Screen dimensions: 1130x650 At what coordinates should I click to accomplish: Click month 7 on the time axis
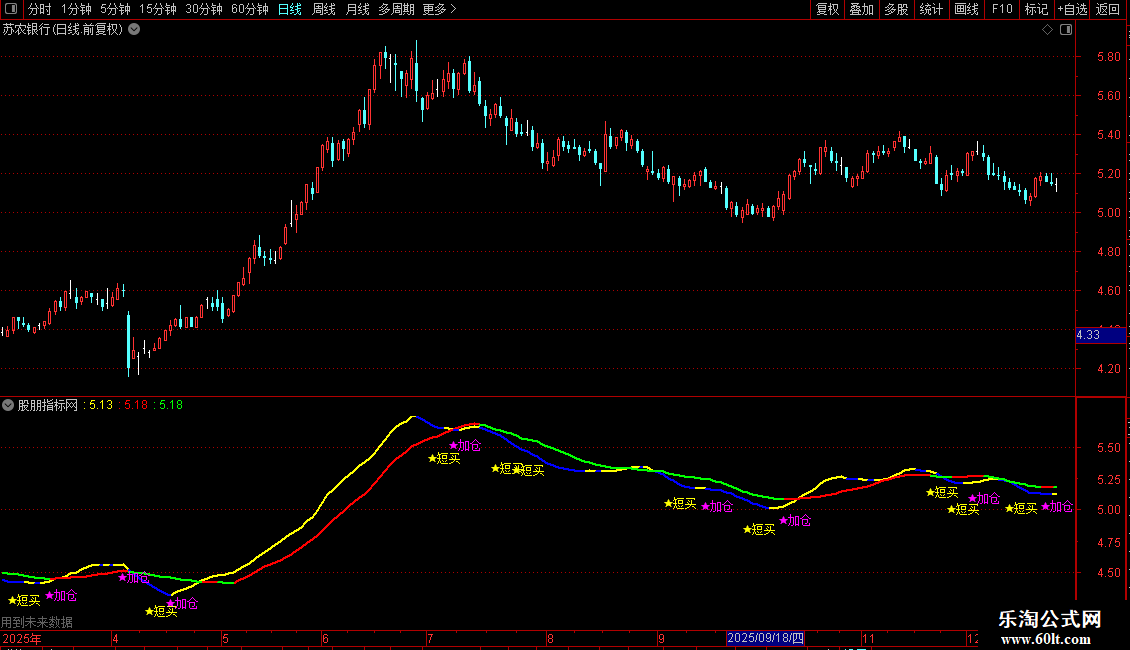tap(430, 638)
